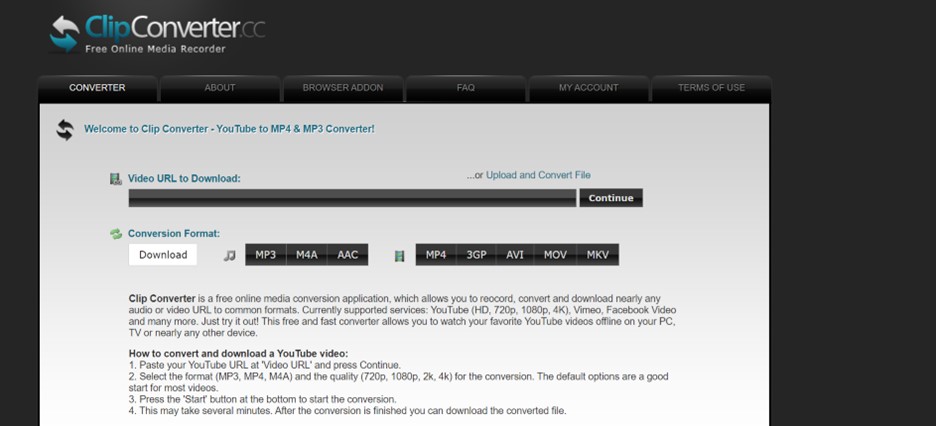
Task: Click the film strip video formats icon
Action: click(399, 256)
